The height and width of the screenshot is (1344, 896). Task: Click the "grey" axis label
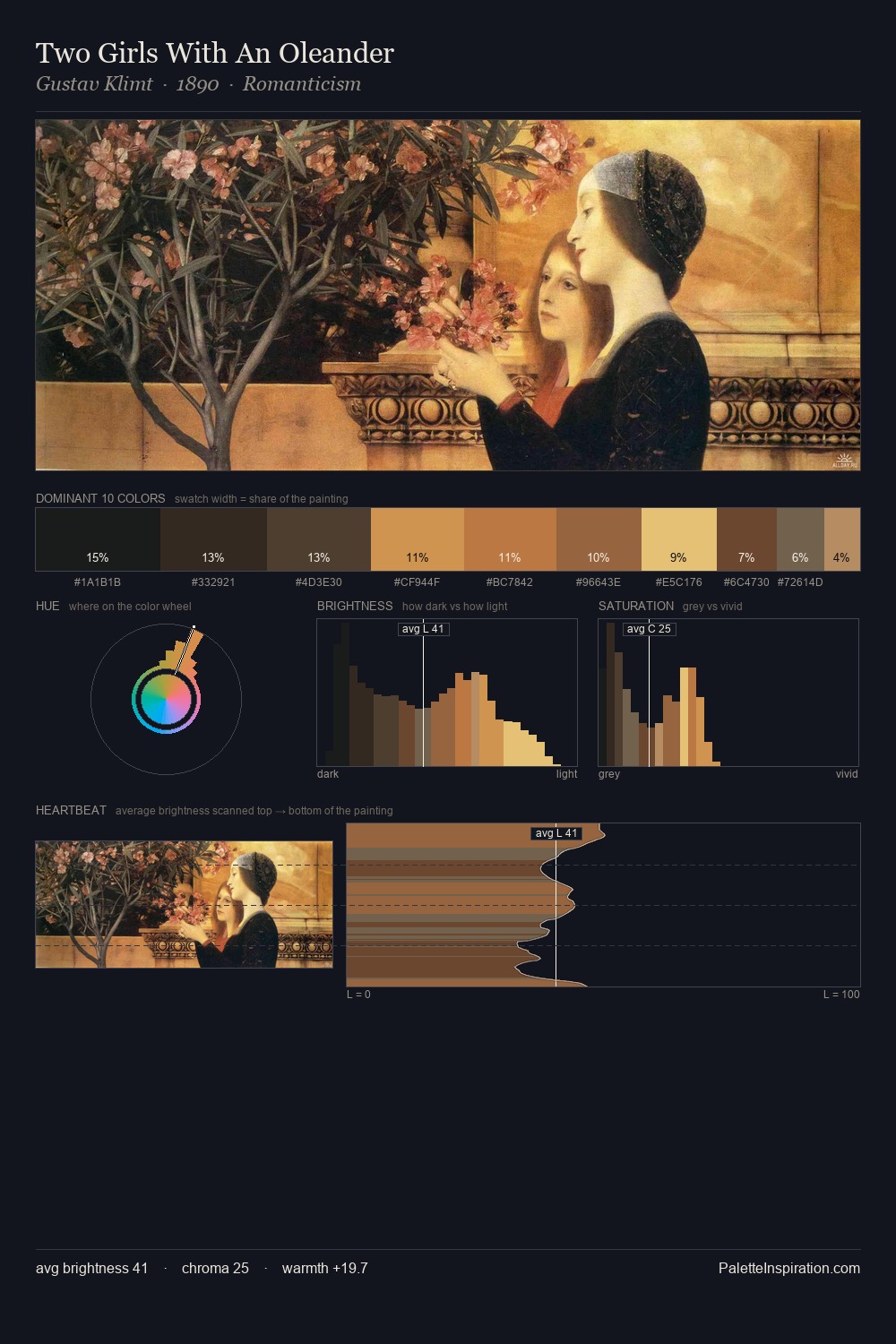(609, 774)
